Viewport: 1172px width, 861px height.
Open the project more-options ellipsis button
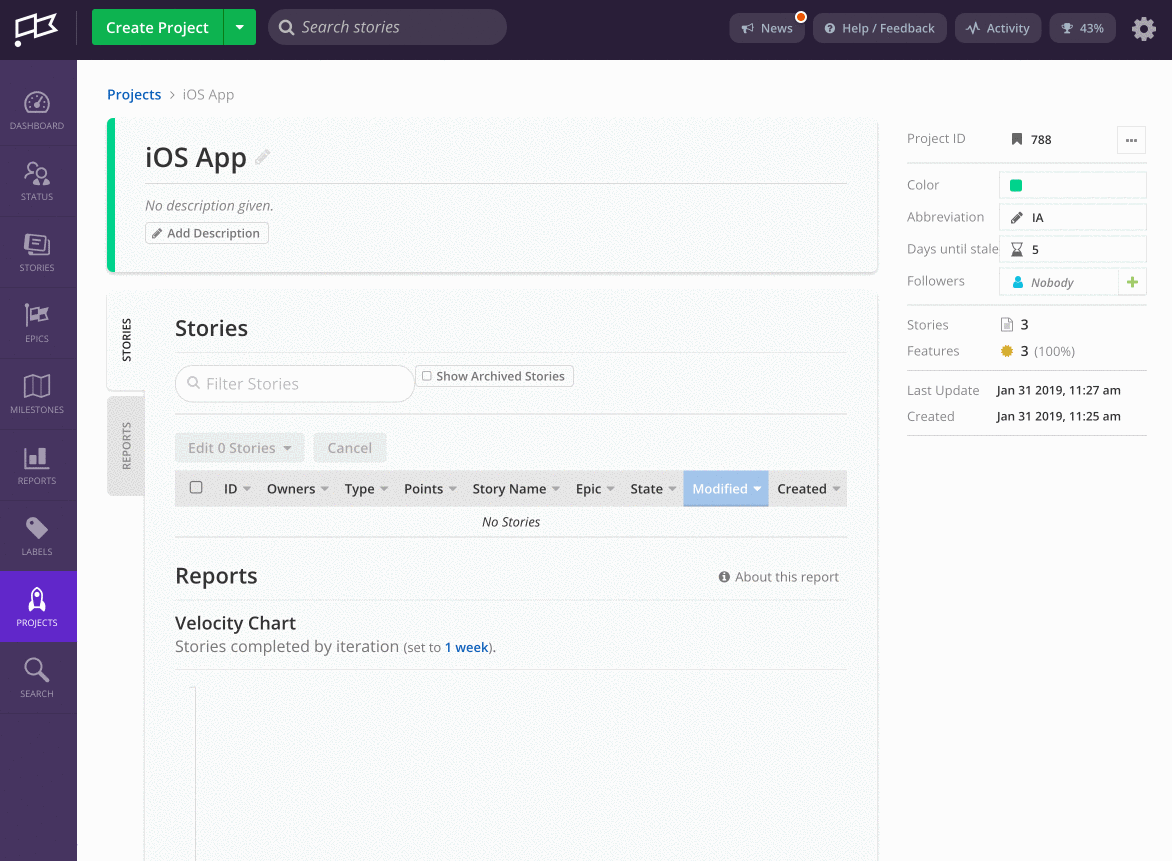tap(1131, 140)
